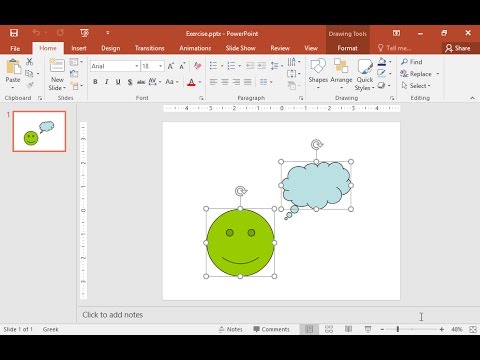Apply red font color A

[191, 82]
